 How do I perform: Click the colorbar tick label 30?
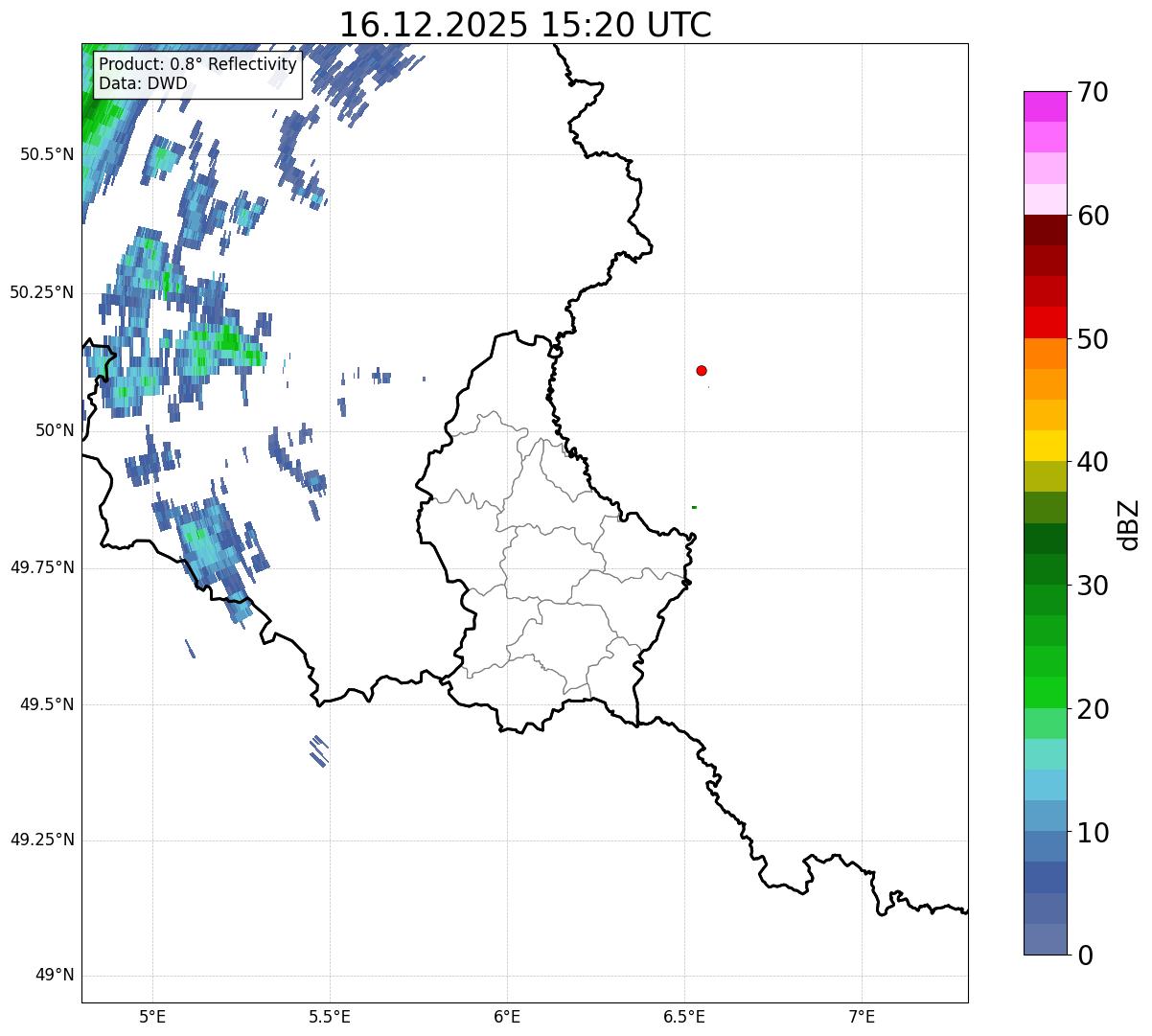click(x=1093, y=586)
